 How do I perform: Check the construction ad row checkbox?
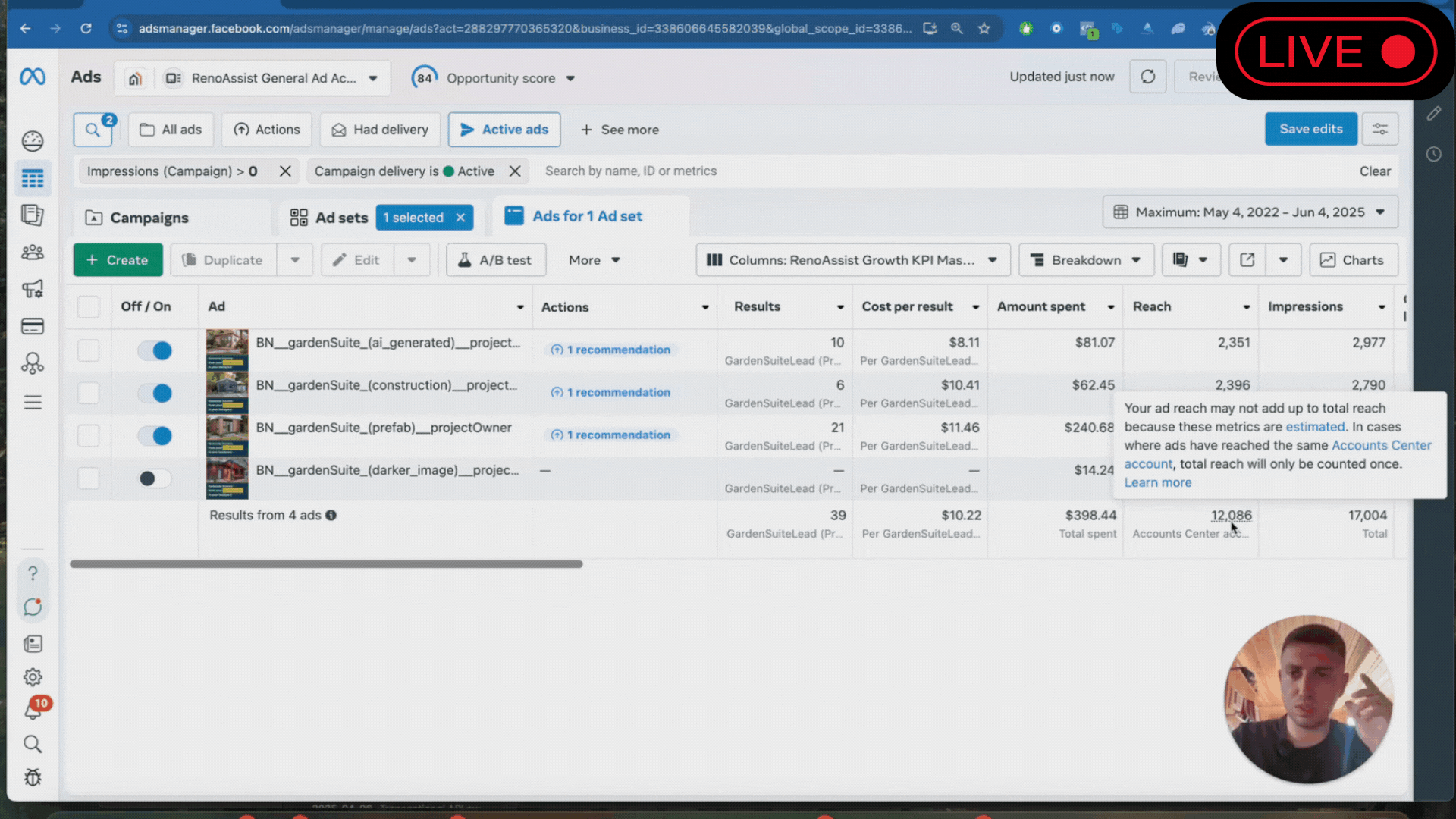tap(89, 393)
